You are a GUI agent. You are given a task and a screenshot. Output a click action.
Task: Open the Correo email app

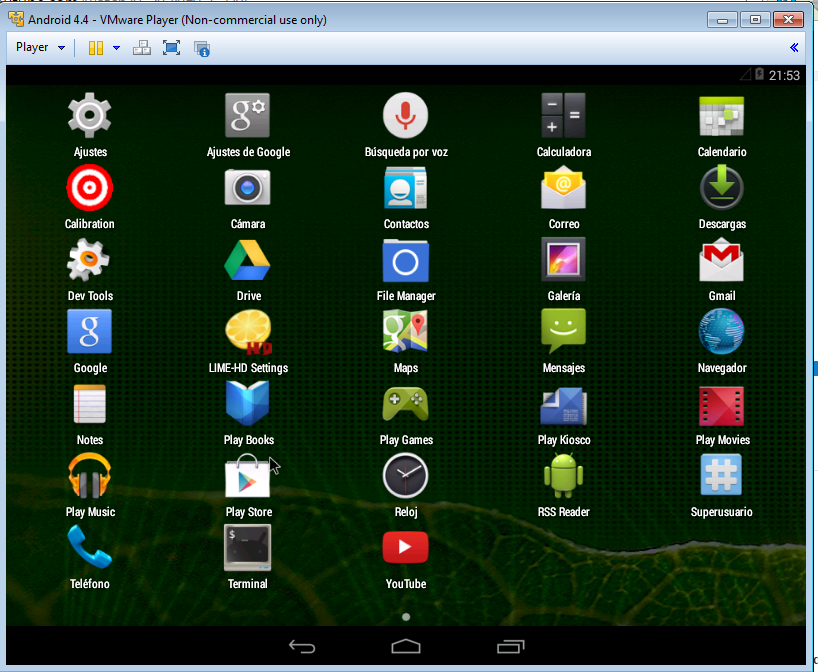click(x=563, y=188)
